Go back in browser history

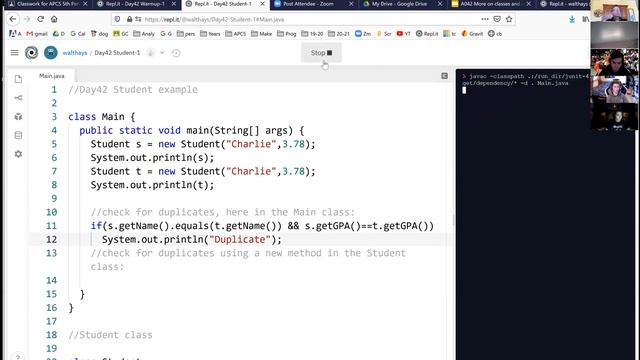[13, 19]
